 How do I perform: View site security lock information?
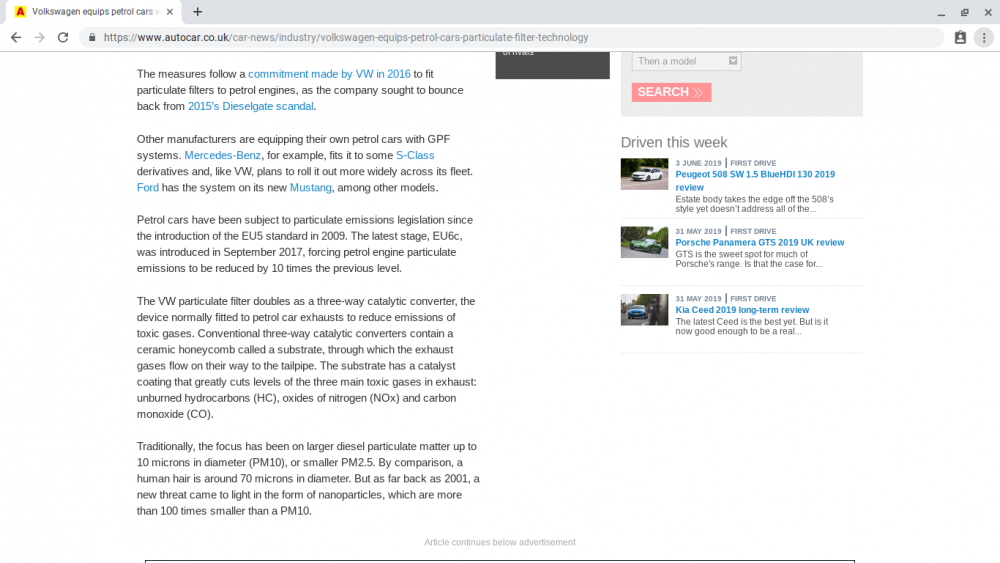[x=92, y=38]
